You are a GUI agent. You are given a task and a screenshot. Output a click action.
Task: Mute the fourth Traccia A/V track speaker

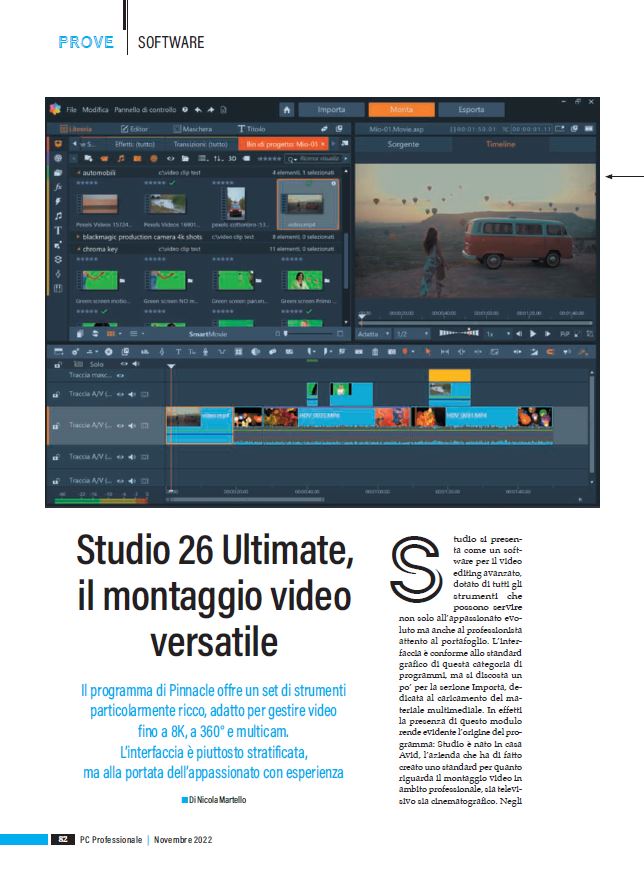coord(132,480)
